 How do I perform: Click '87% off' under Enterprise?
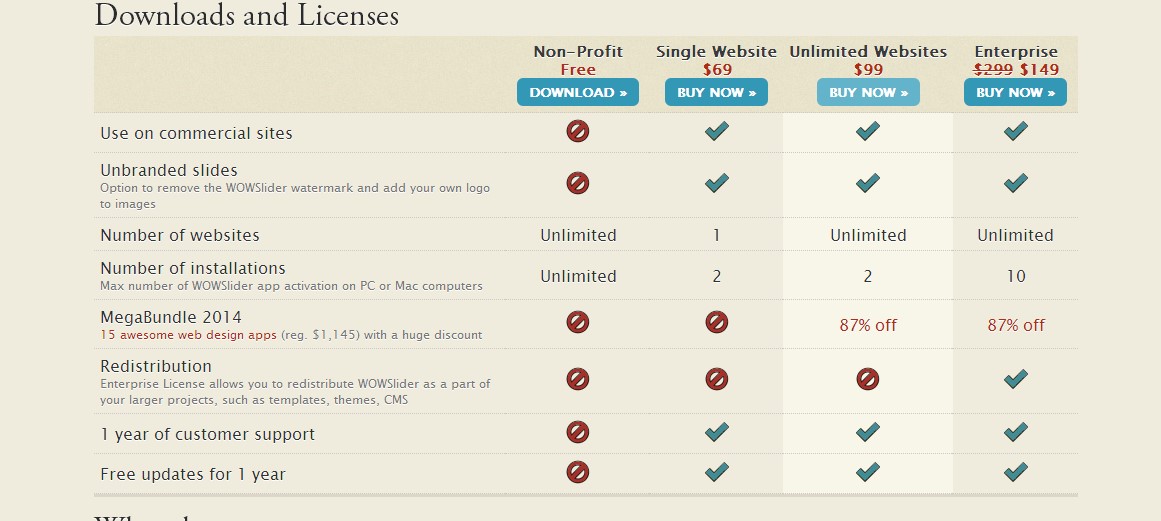pos(1016,325)
